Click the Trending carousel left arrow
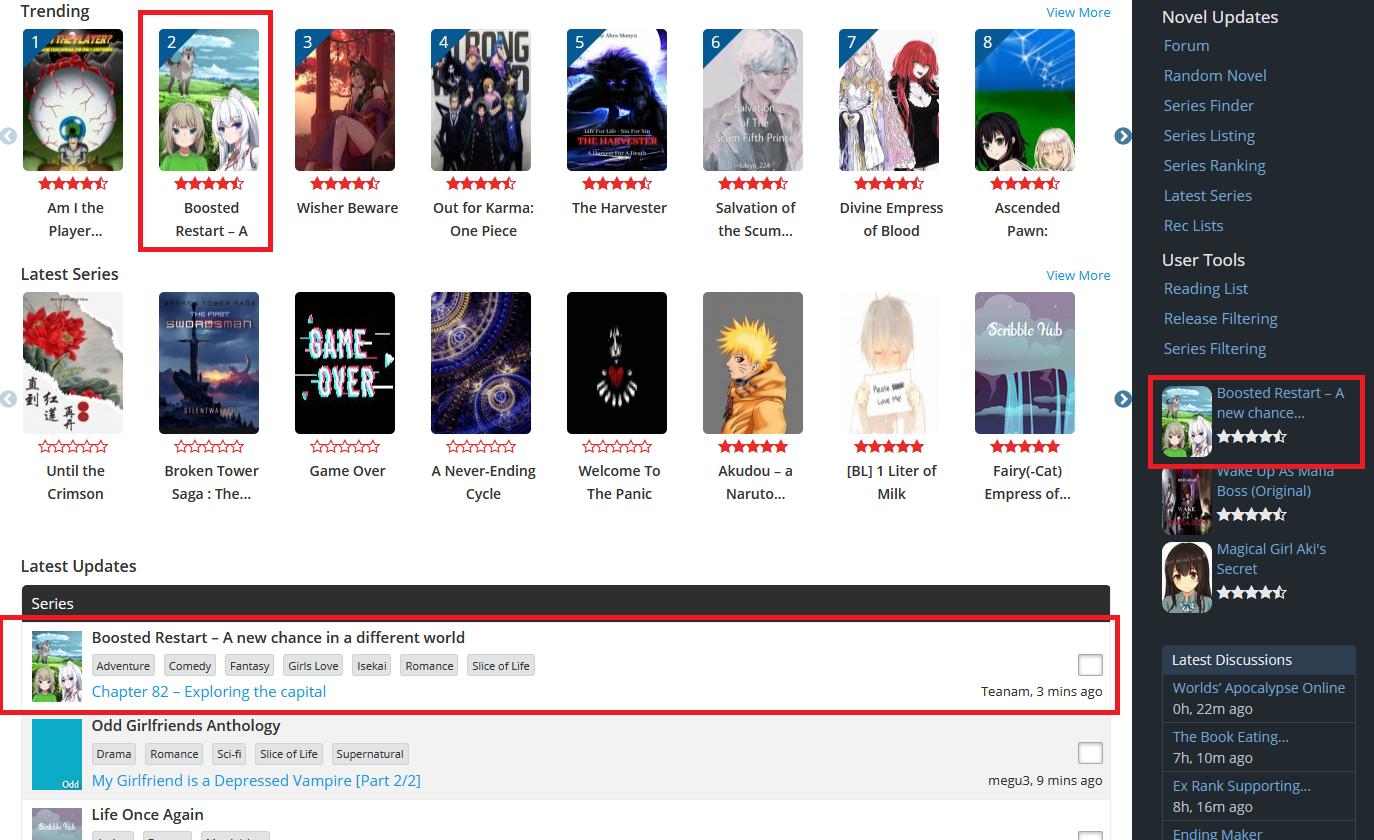Image resolution: width=1374 pixels, height=840 pixels. 9,136
